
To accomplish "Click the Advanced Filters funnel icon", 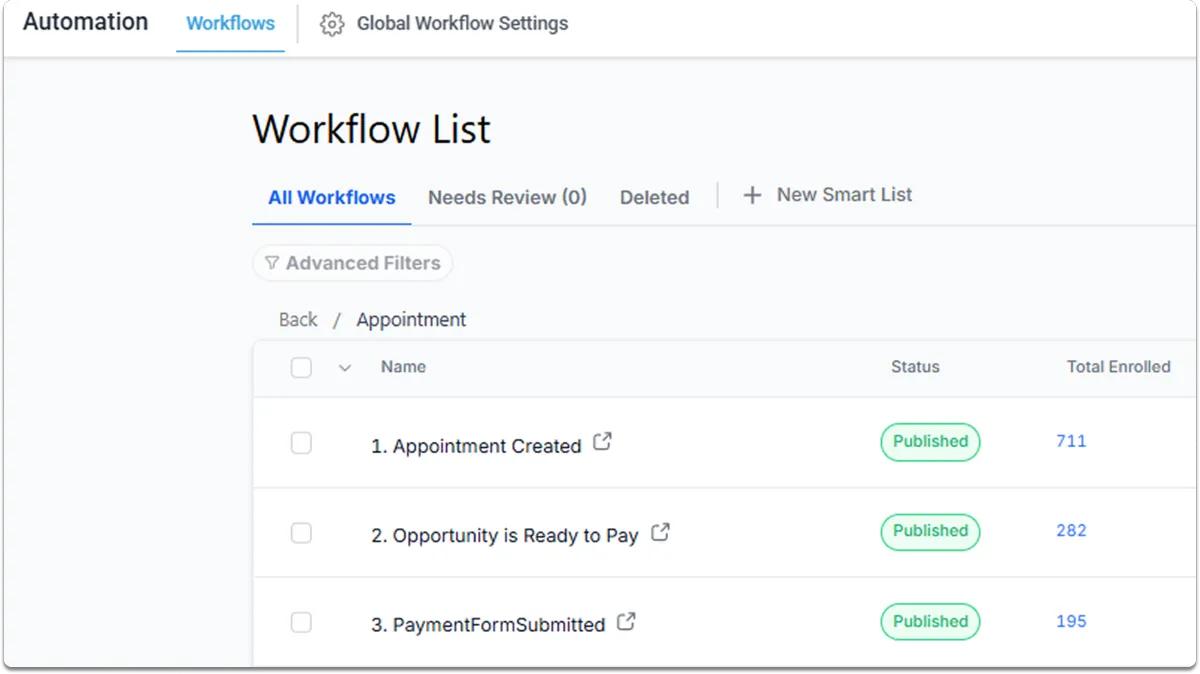I will click(271, 263).
